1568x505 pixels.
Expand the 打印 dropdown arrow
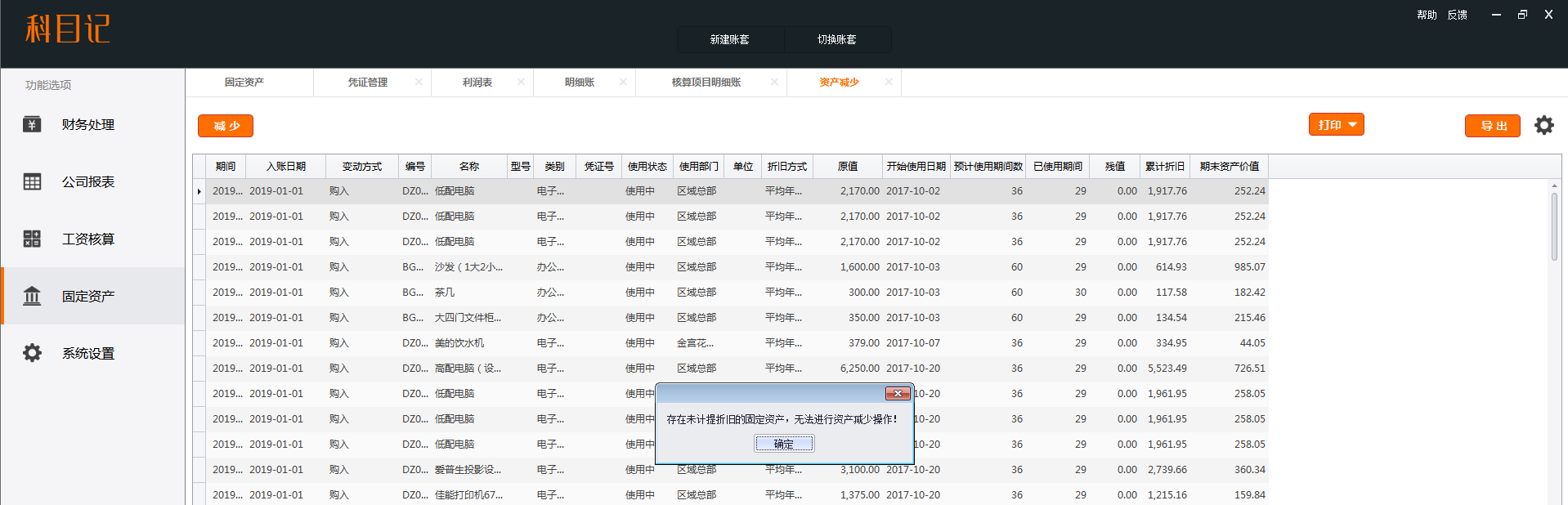(1352, 125)
